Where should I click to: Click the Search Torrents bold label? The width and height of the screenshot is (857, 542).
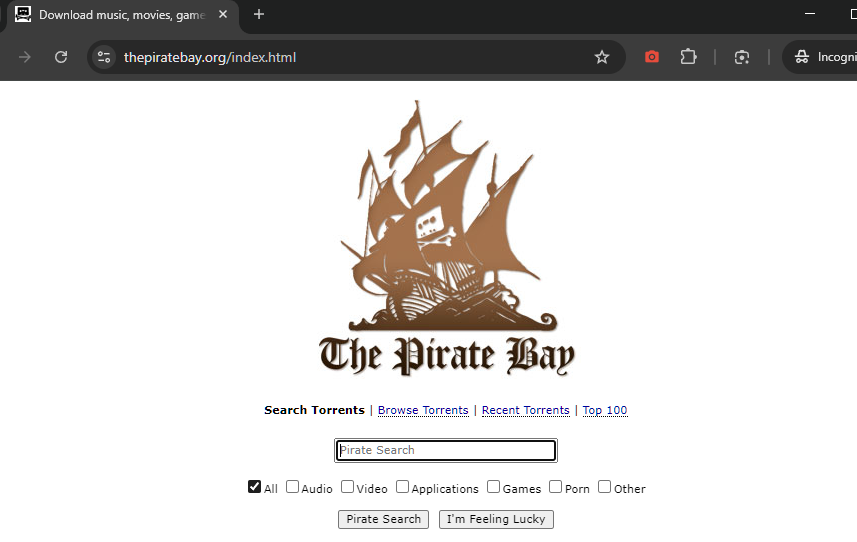[314, 410]
